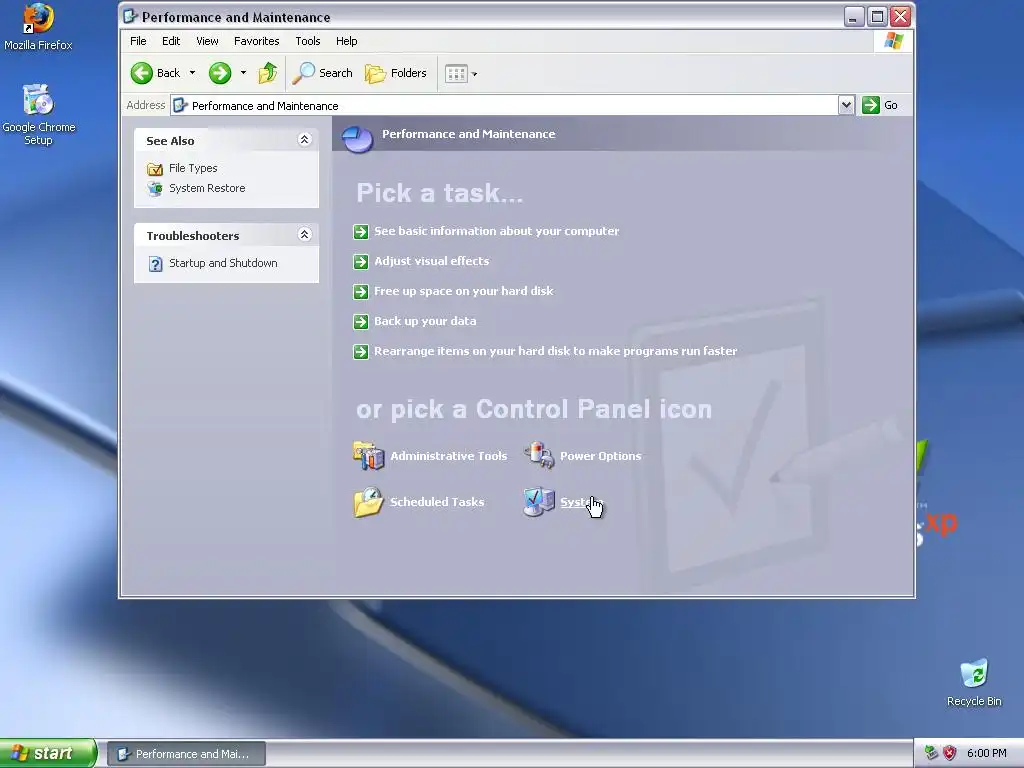This screenshot has width=1024, height=768.
Task: Open Startup and Shutdown troubleshooter link
Action: click(x=223, y=263)
